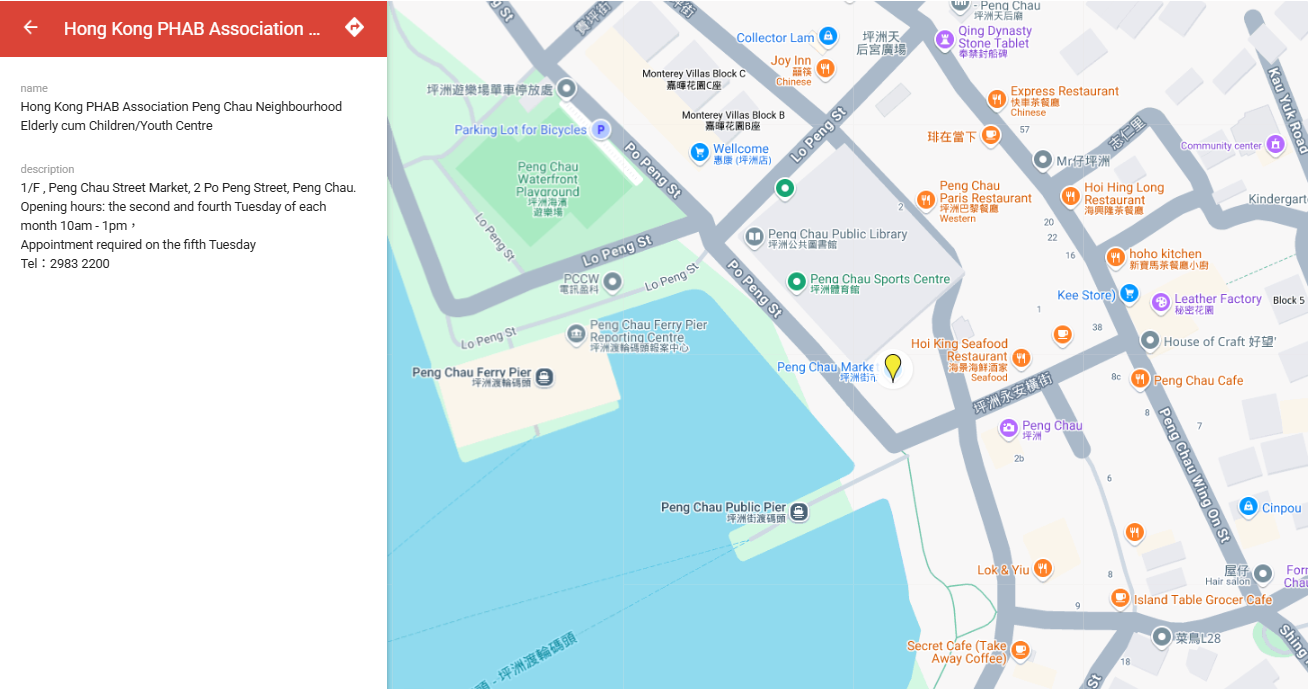Click the back arrow in the red header
1309x690 pixels.
pyautogui.click(x=30, y=28)
